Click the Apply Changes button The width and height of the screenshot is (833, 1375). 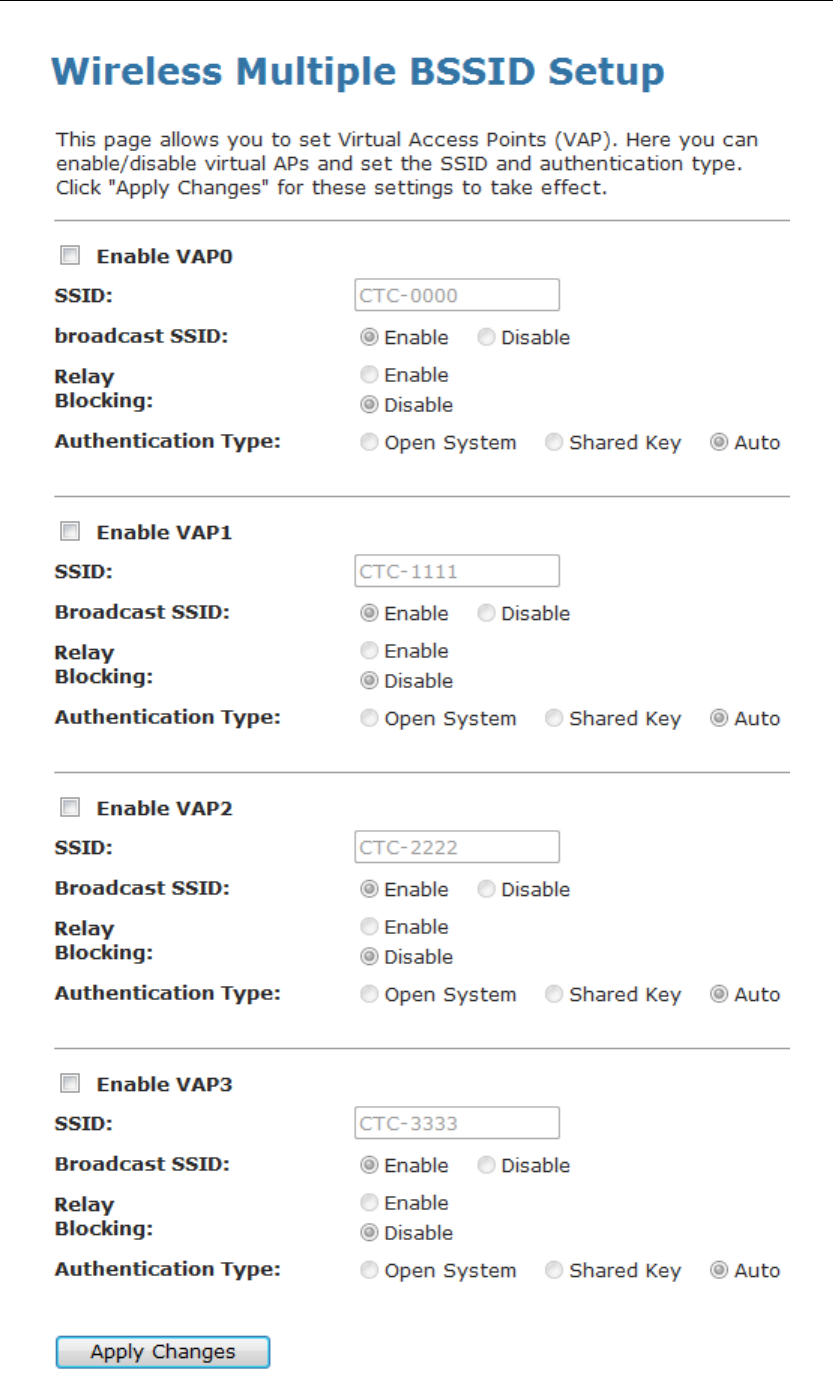pos(162,1352)
